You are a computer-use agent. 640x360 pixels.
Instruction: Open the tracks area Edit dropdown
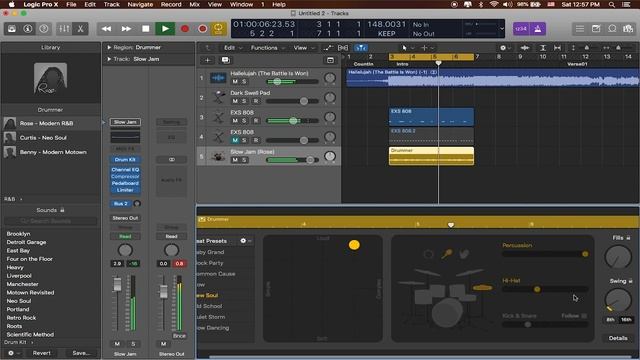pos(233,48)
